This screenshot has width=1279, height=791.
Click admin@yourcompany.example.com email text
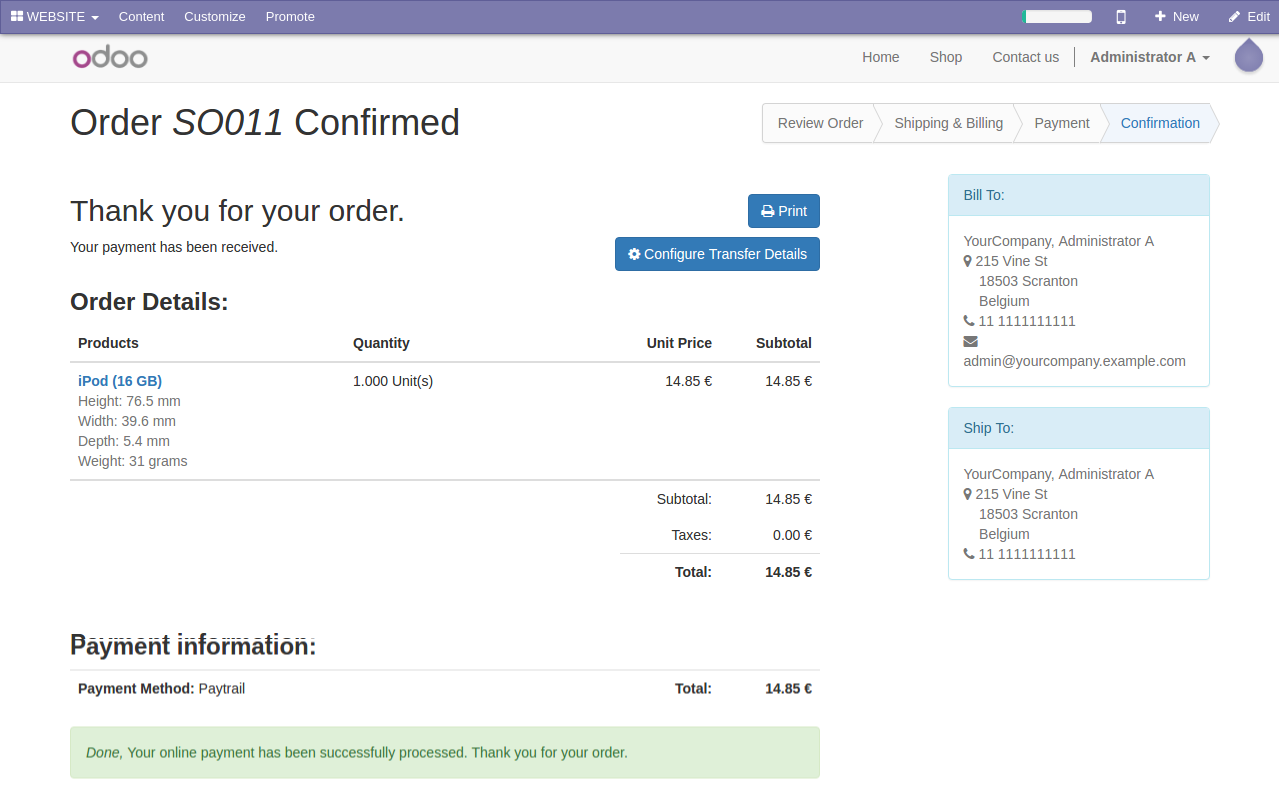(x=1074, y=361)
